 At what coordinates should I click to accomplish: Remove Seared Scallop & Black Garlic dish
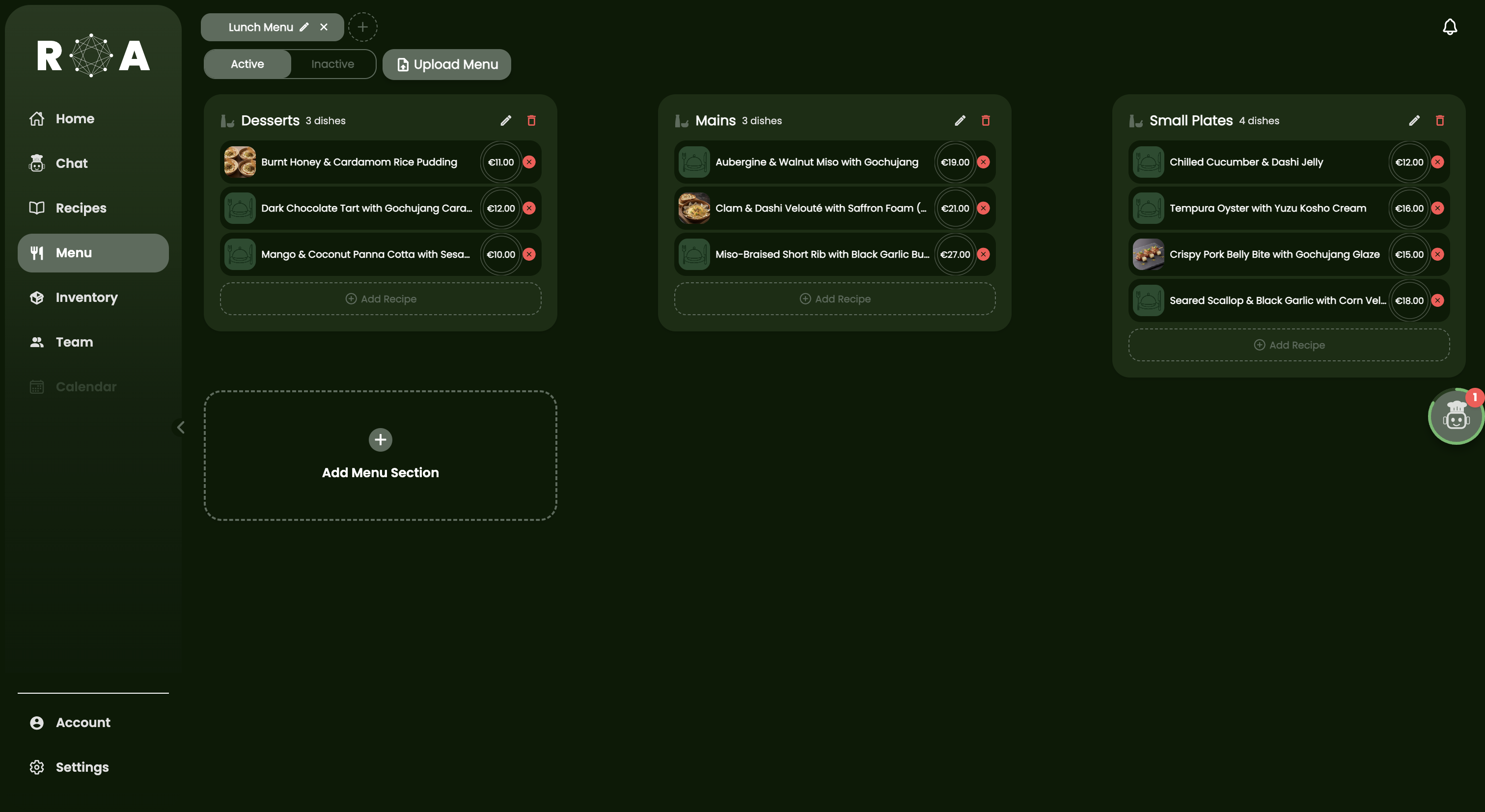coord(1438,300)
